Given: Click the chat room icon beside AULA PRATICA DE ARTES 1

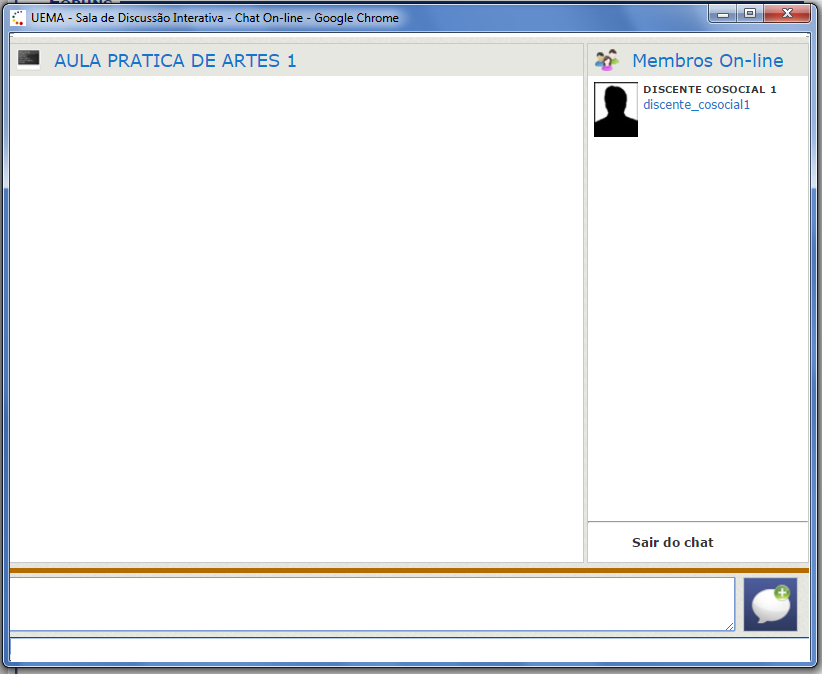Looking at the screenshot, I should click(28, 60).
